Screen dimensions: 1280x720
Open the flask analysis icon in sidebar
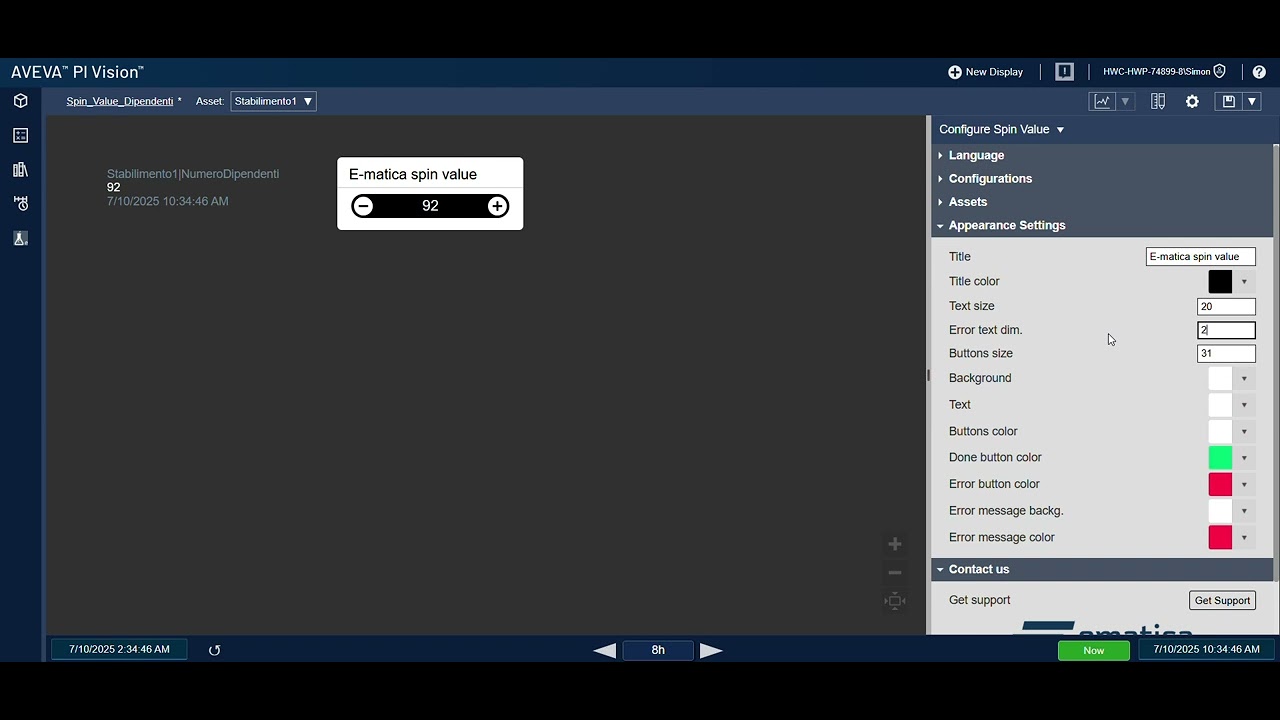pyautogui.click(x=20, y=238)
